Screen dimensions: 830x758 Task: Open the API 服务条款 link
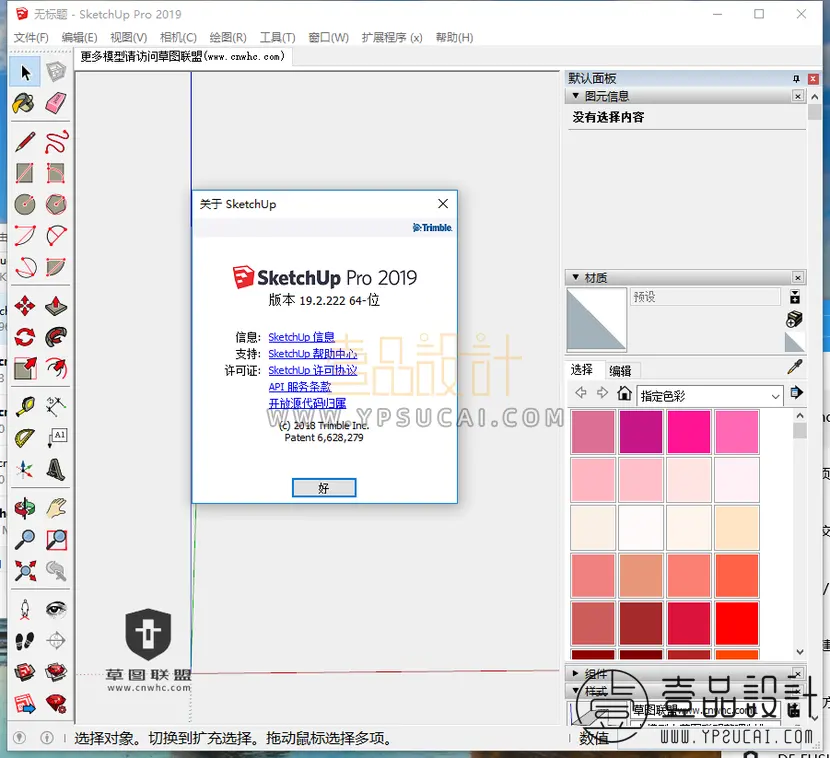(300, 387)
